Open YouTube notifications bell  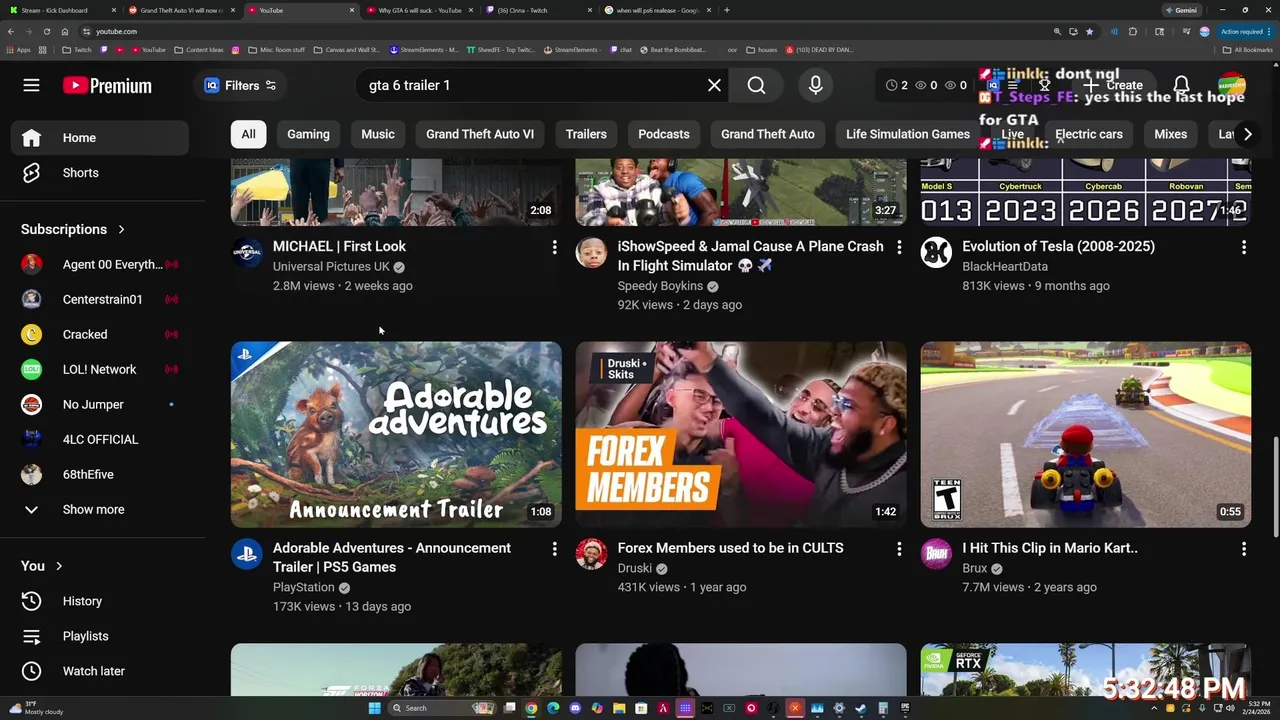(1181, 85)
